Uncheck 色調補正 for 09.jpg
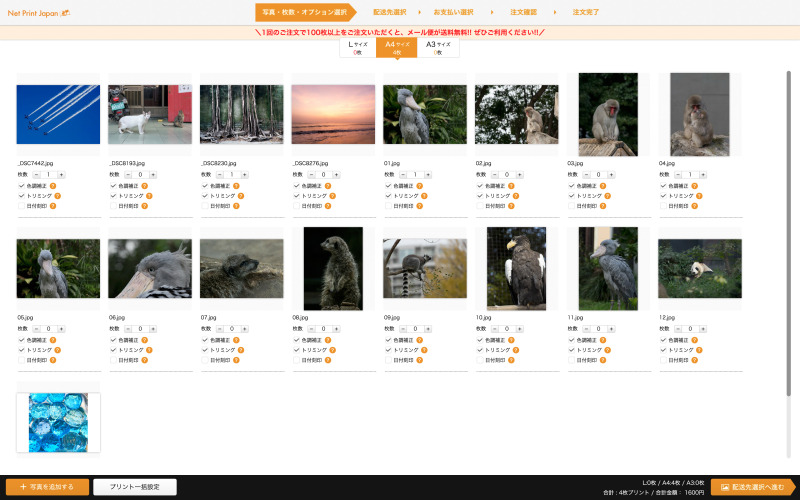This screenshot has height=500, width=800. [x=388, y=340]
